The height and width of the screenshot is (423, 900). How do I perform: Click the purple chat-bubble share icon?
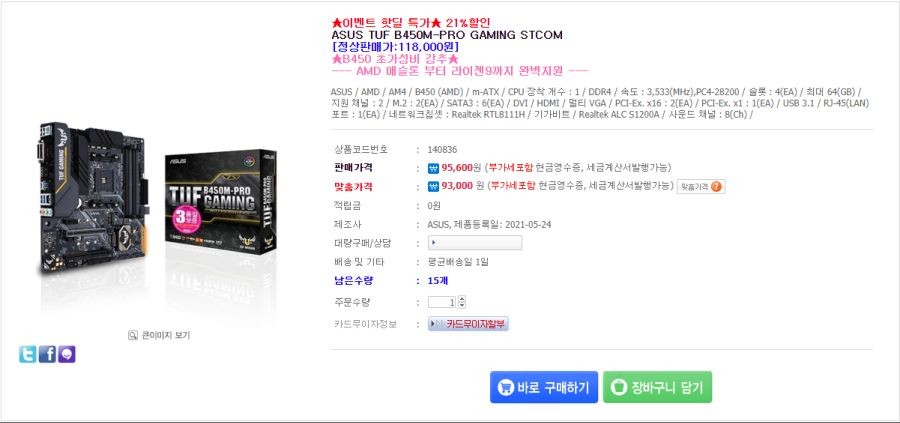[x=67, y=355]
